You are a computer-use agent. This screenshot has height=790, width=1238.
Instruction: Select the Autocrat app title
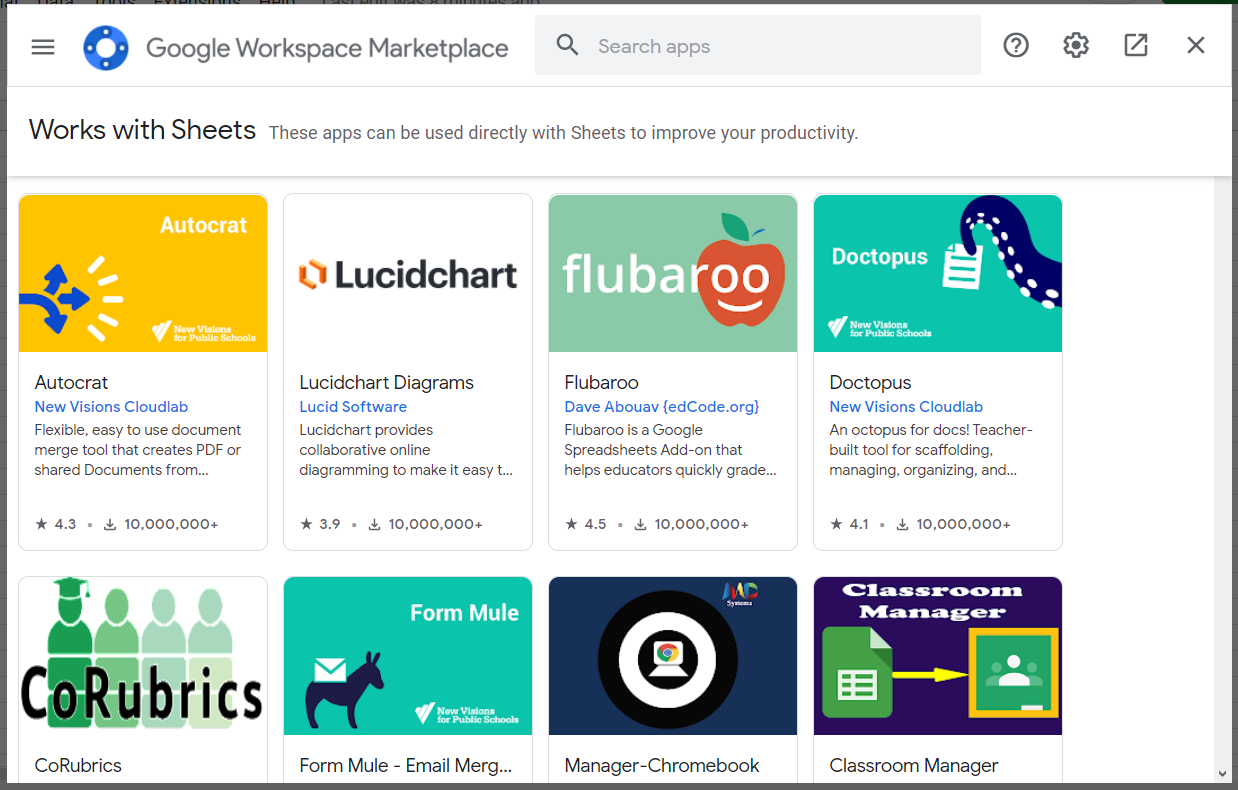71,382
